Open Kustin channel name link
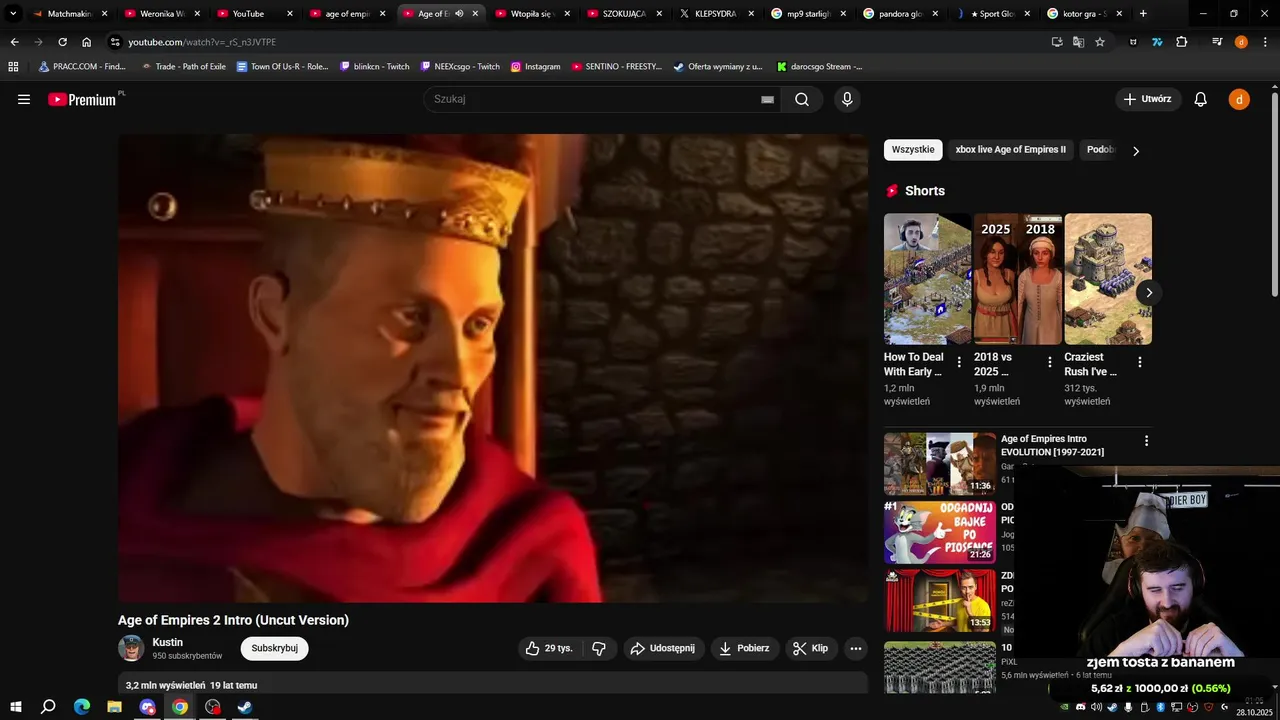This screenshot has width=1280, height=720. 167,642
